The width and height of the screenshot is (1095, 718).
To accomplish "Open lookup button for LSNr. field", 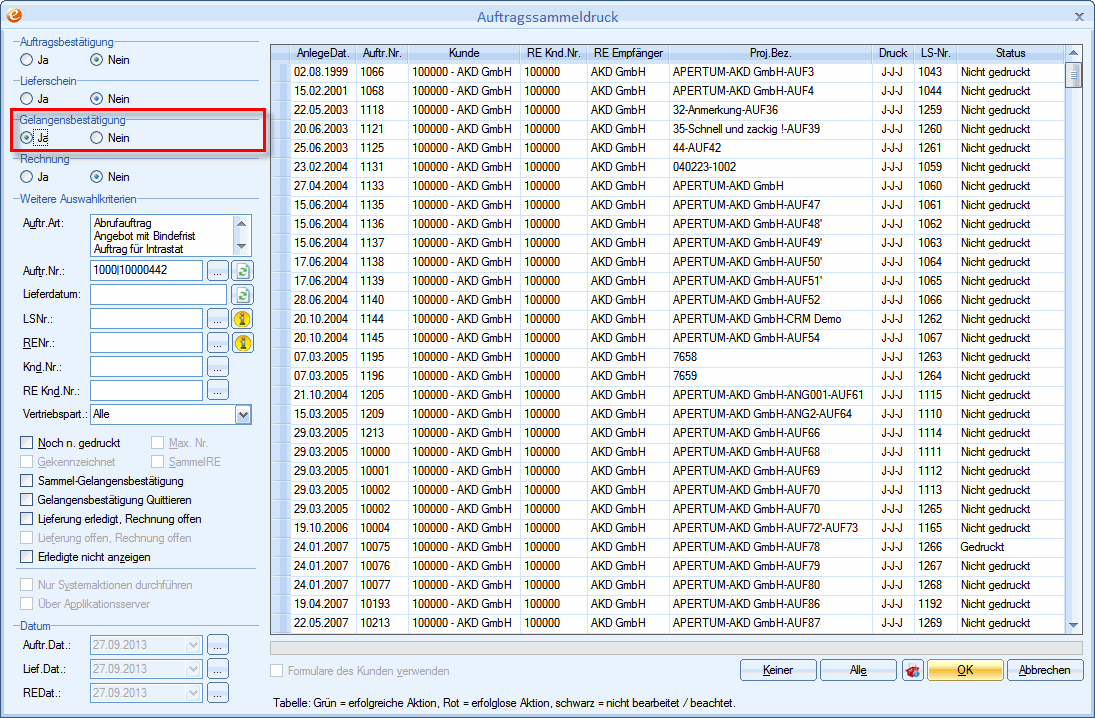I will (x=218, y=319).
